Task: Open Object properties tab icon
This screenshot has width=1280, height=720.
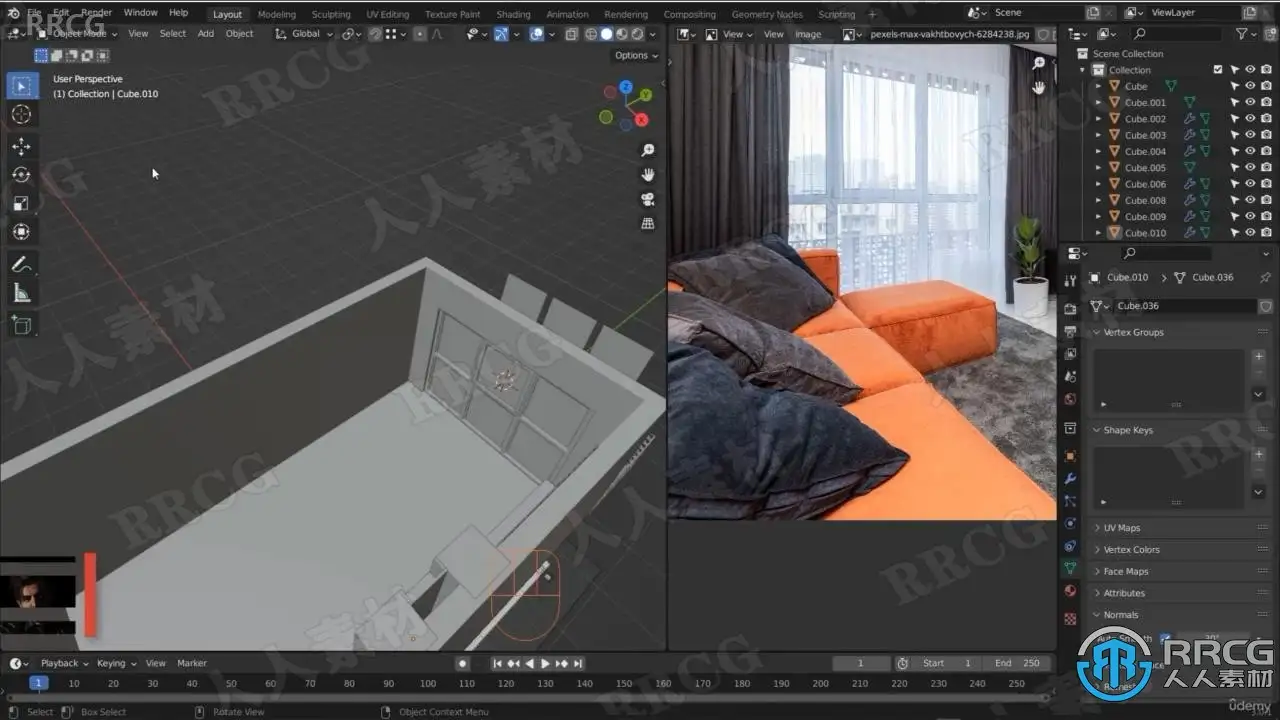Action: (x=1070, y=456)
